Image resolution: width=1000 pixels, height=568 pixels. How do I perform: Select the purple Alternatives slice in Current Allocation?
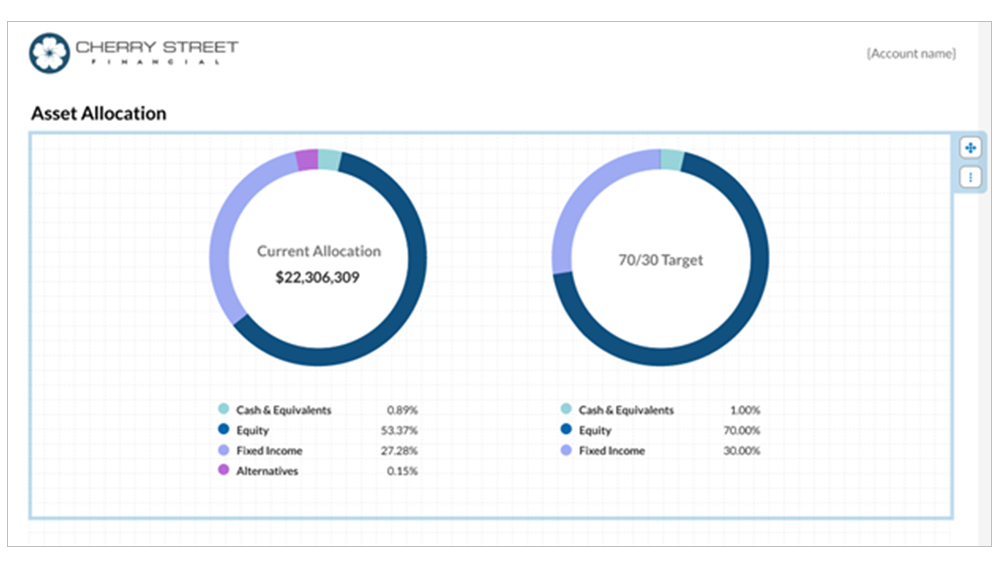click(x=307, y=160)
